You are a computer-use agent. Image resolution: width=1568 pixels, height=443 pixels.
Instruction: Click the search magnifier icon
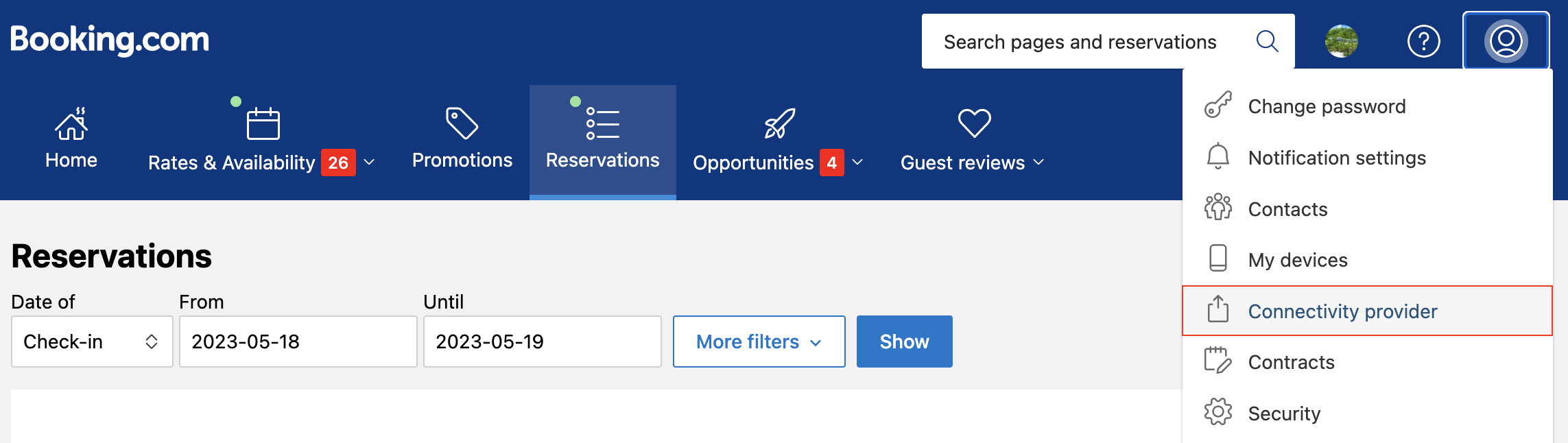coord(1267,41)
